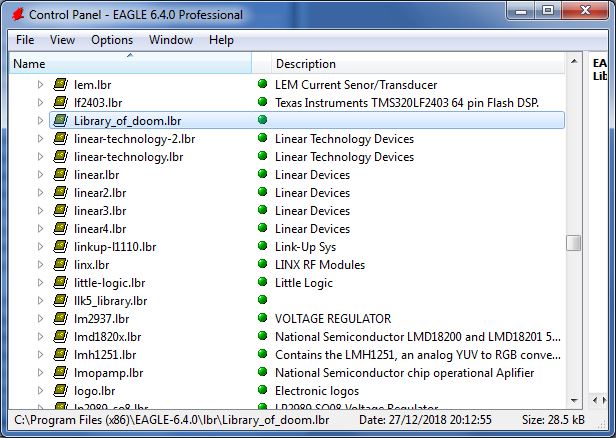Click the linkup-l1110.lbr book icon
The image size is (616, 438).
[x=60, y=246]
